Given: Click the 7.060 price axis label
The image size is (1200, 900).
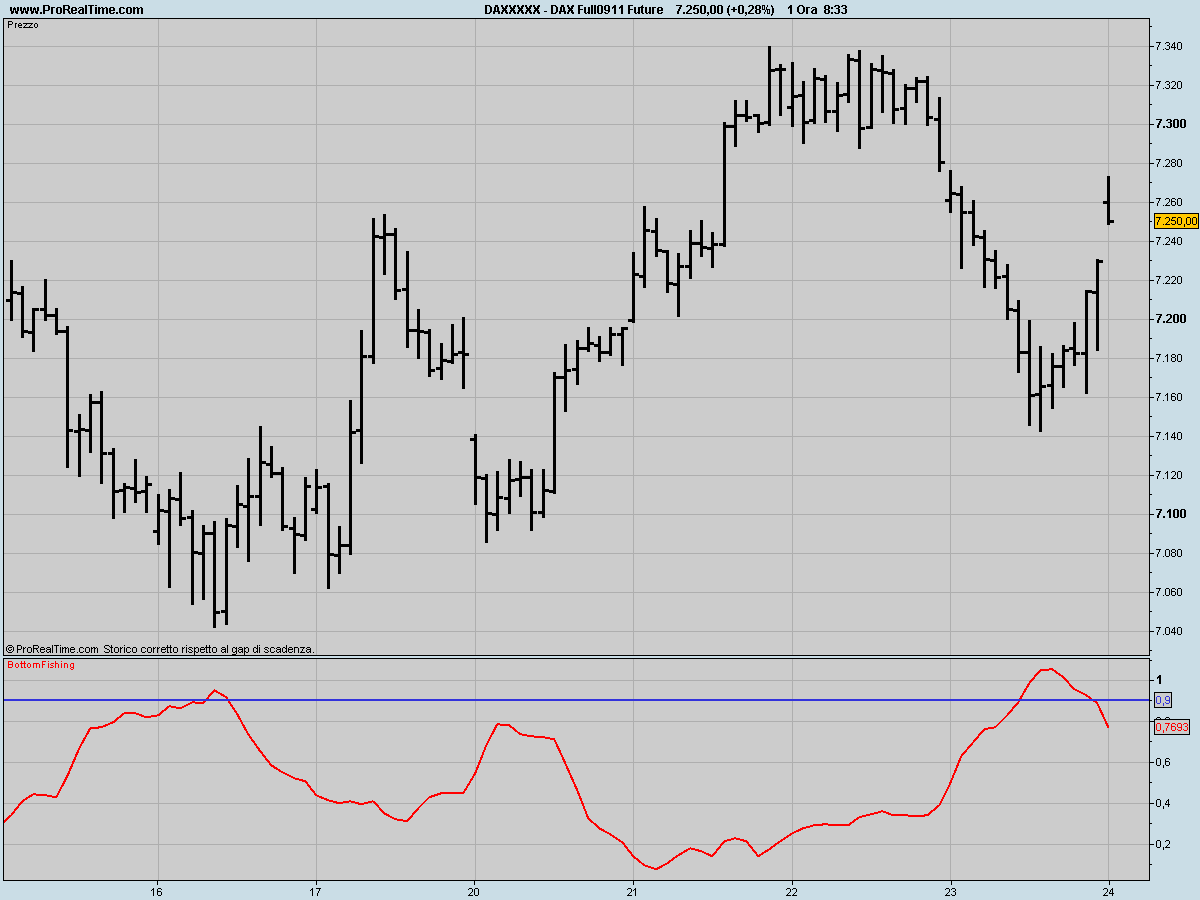Looking at the screenshot, I should tap(1169, 592).
